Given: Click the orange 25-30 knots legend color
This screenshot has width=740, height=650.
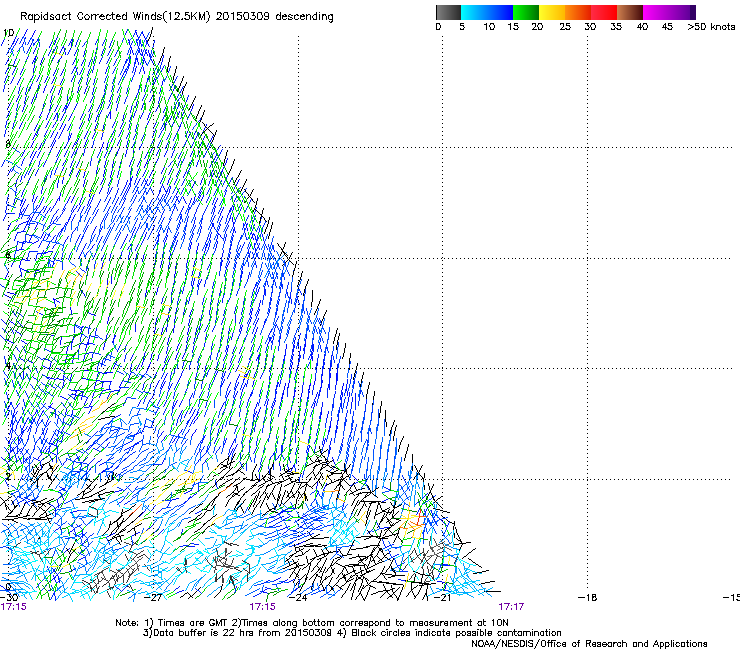Looking at the screenshot, I should [578, 12].
